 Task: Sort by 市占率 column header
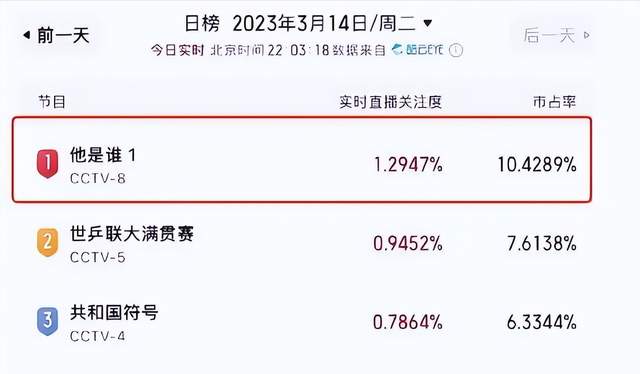[x=554, y=102]
